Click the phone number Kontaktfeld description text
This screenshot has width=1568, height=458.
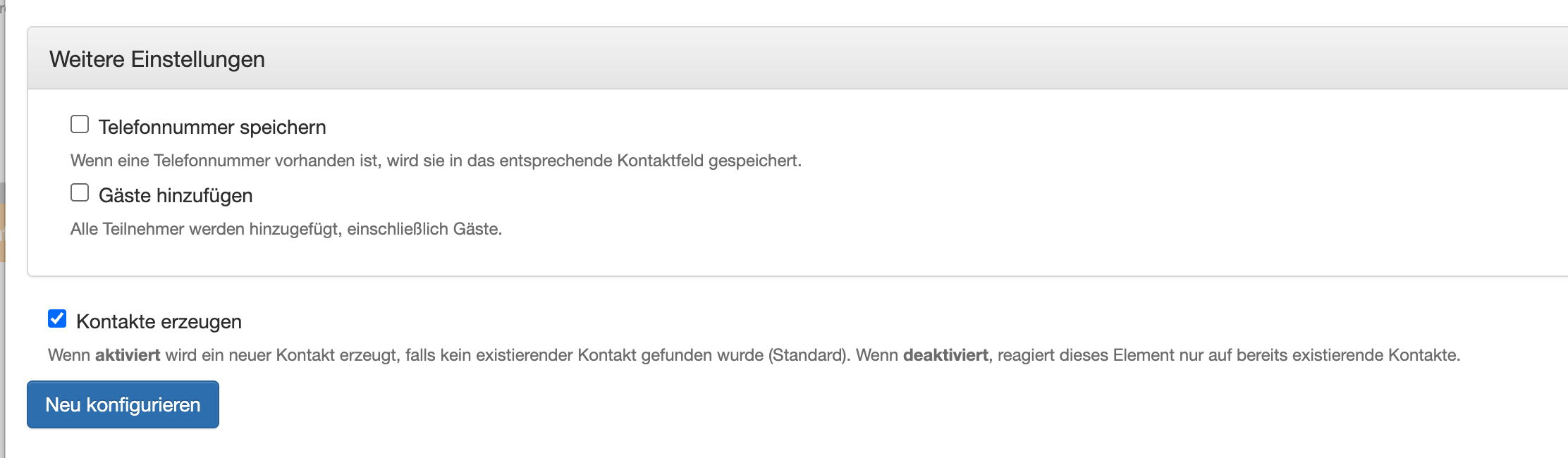(436, 161)
